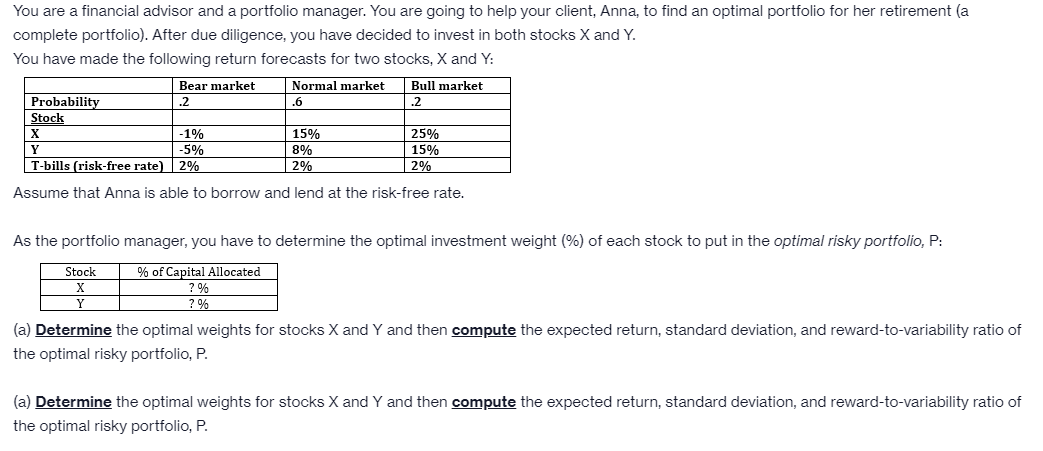
Task: Click the second underlined 'compute' word
Action: (x=484, y=402)
